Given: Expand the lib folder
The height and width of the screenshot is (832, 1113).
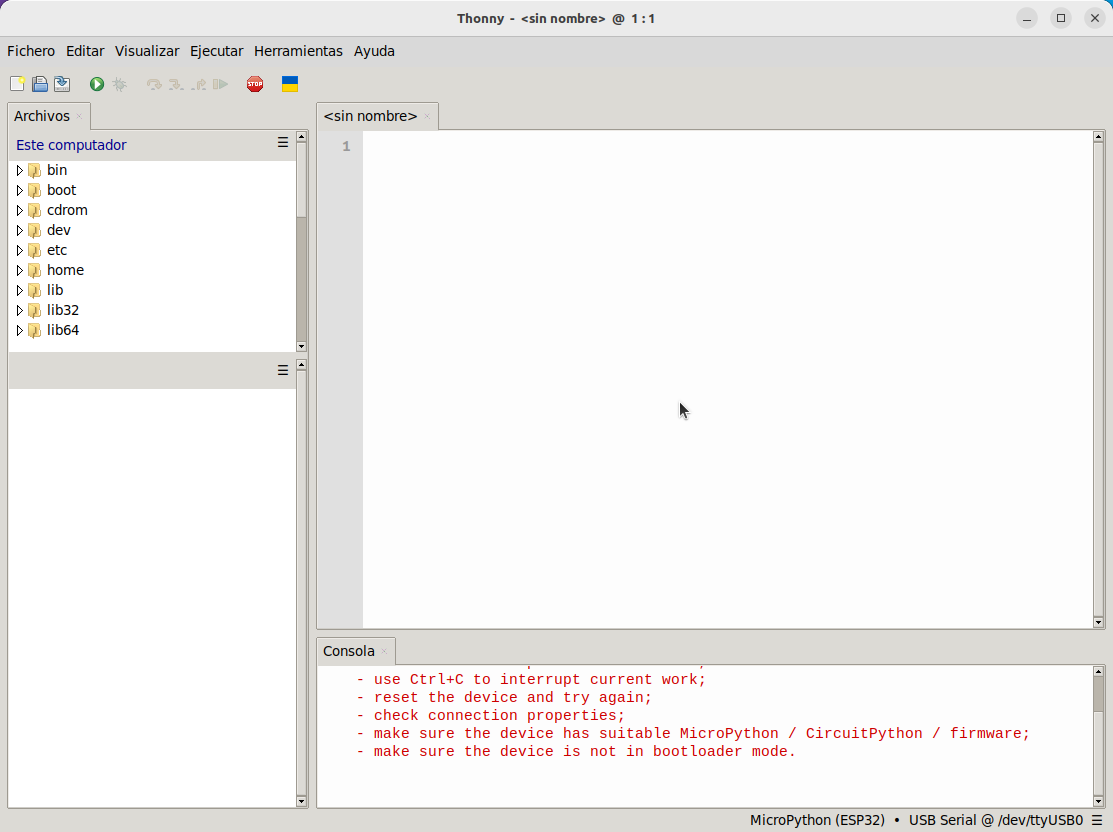Looking at the screenshot, I should [20, 290].
